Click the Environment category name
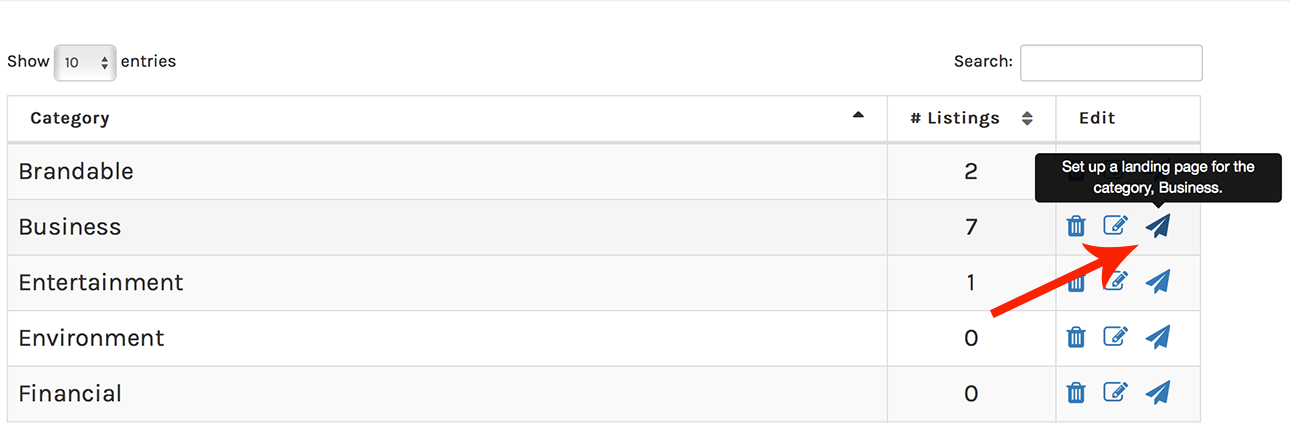The height and width of the screenshot is (423, 1290). 91,338
